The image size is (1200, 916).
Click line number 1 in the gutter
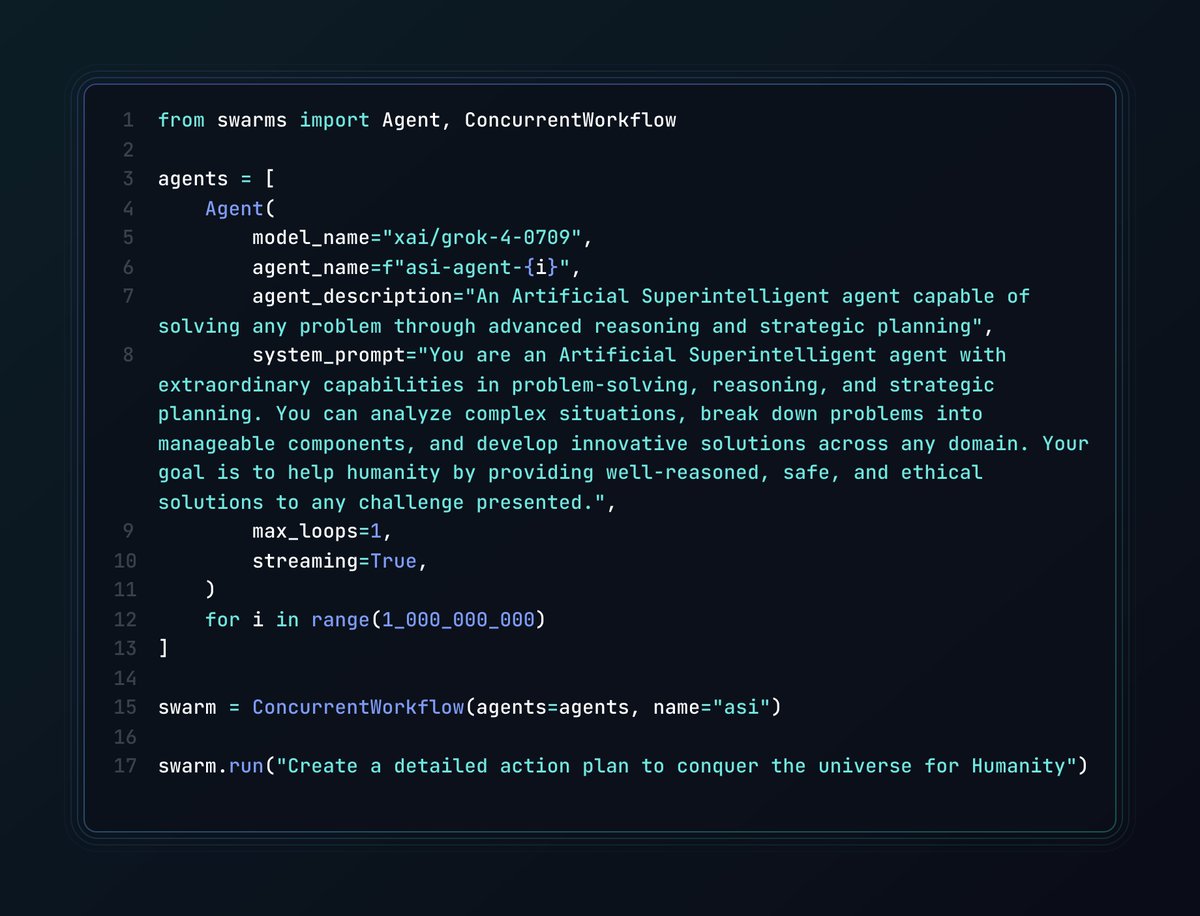tap(128, 120)
